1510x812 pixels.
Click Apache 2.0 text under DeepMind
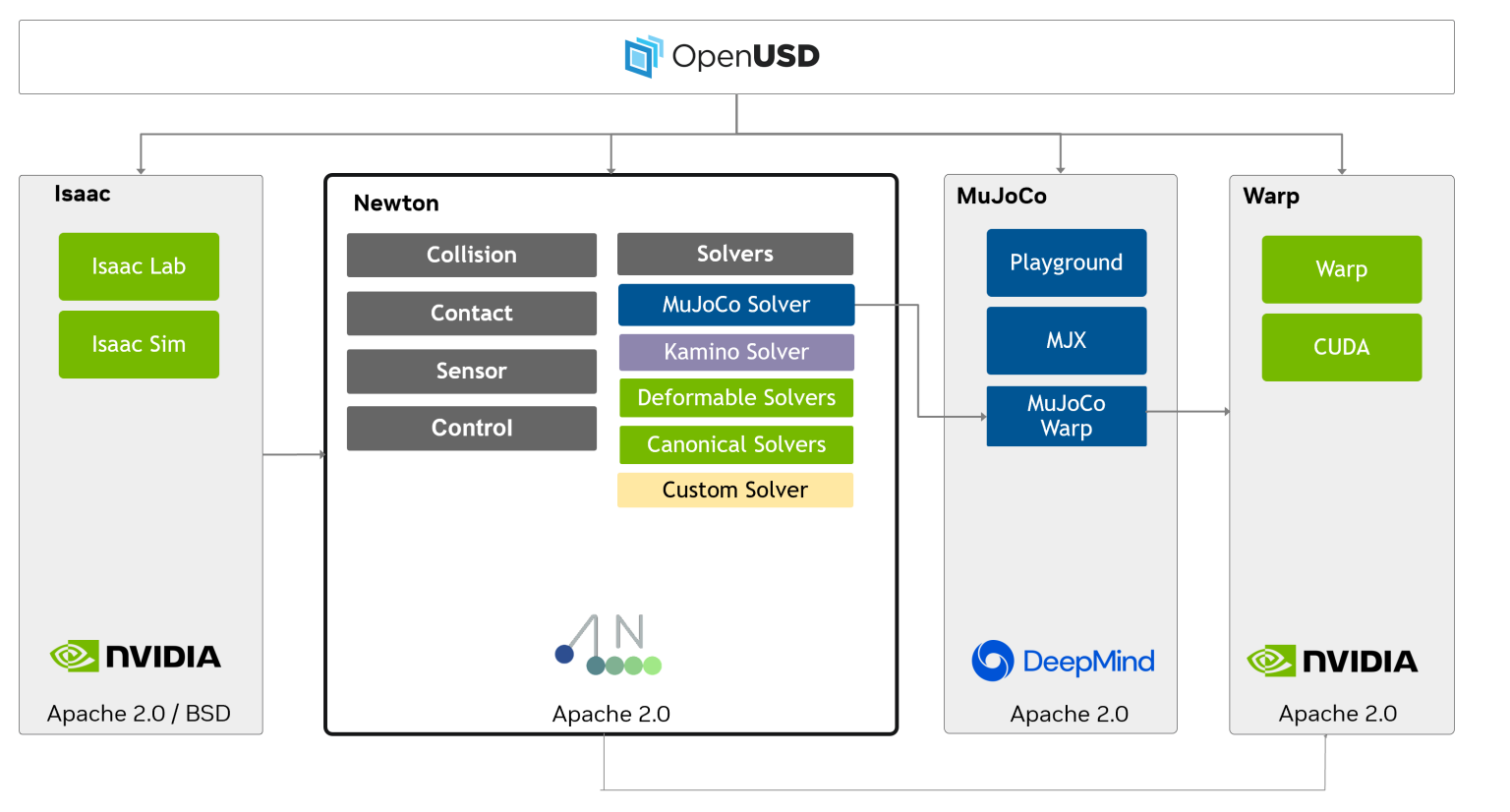[x=1070, y=715]
